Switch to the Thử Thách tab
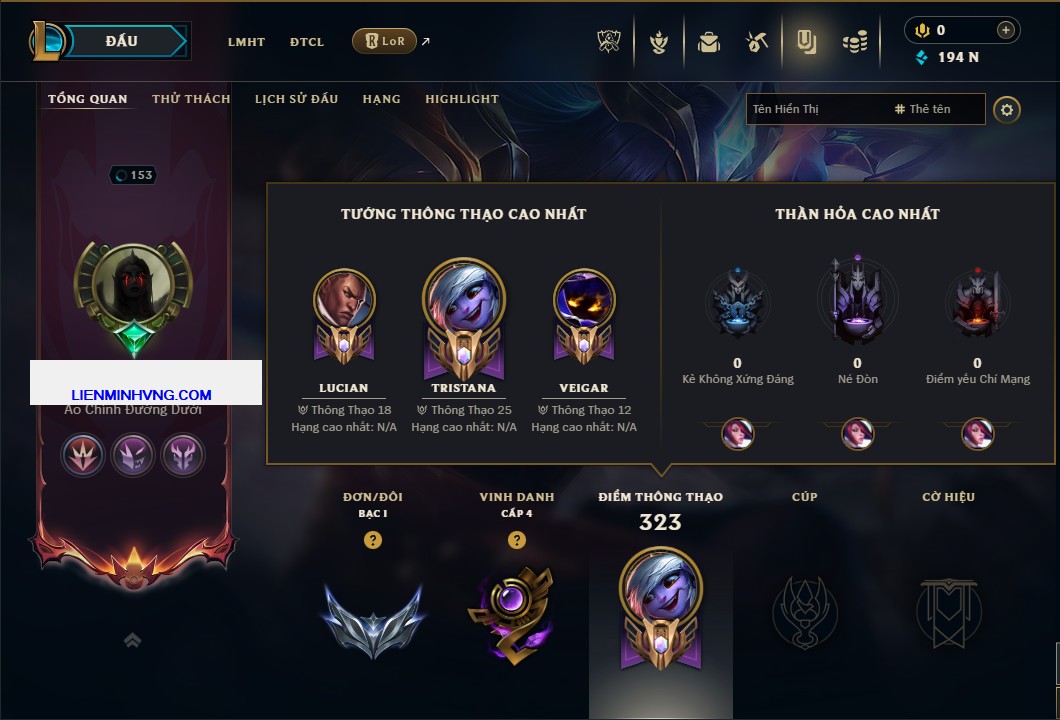Screen dimensions: 1060x720 coord(191,99)
